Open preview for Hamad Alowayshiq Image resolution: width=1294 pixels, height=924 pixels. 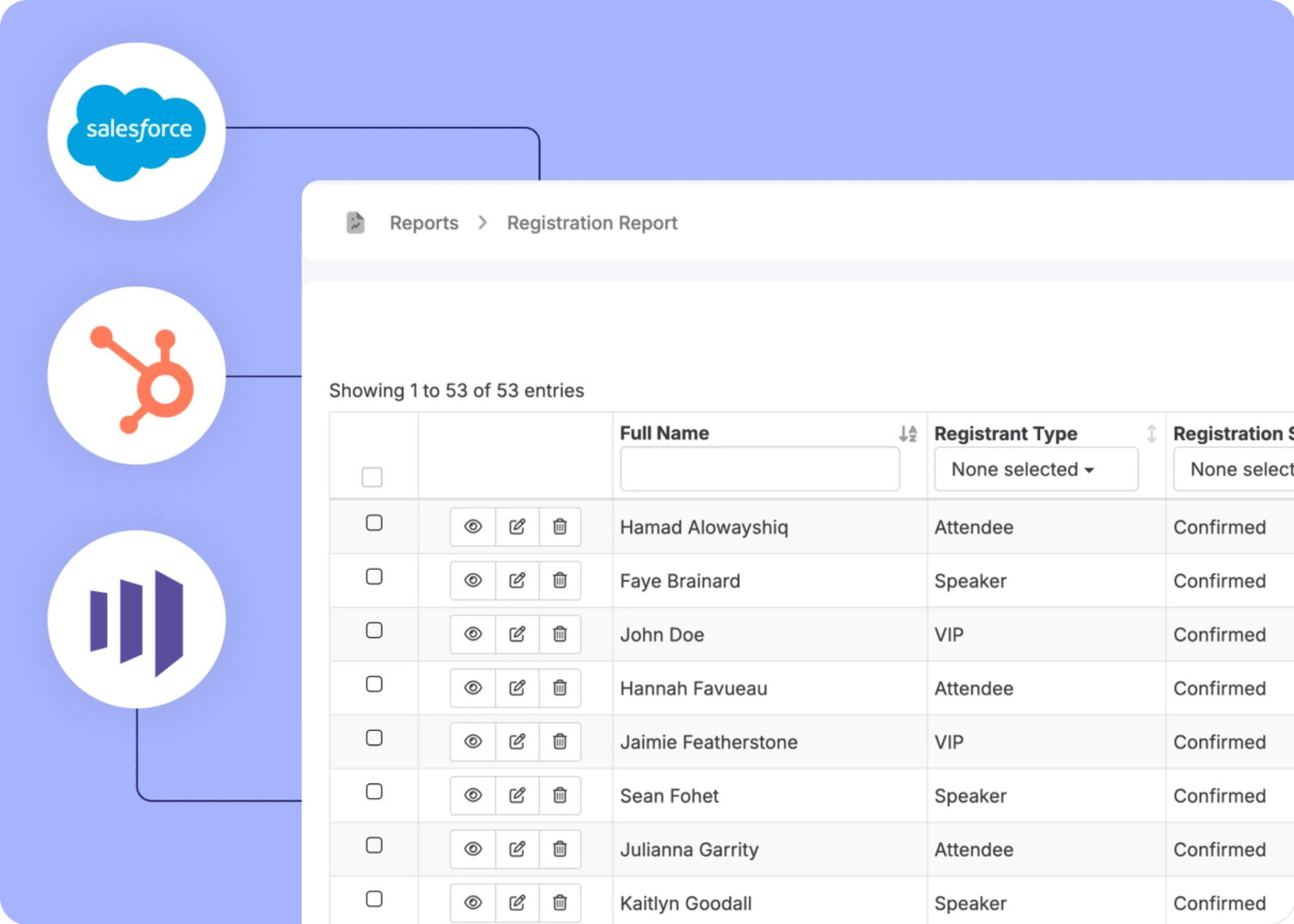pos(473,526)
